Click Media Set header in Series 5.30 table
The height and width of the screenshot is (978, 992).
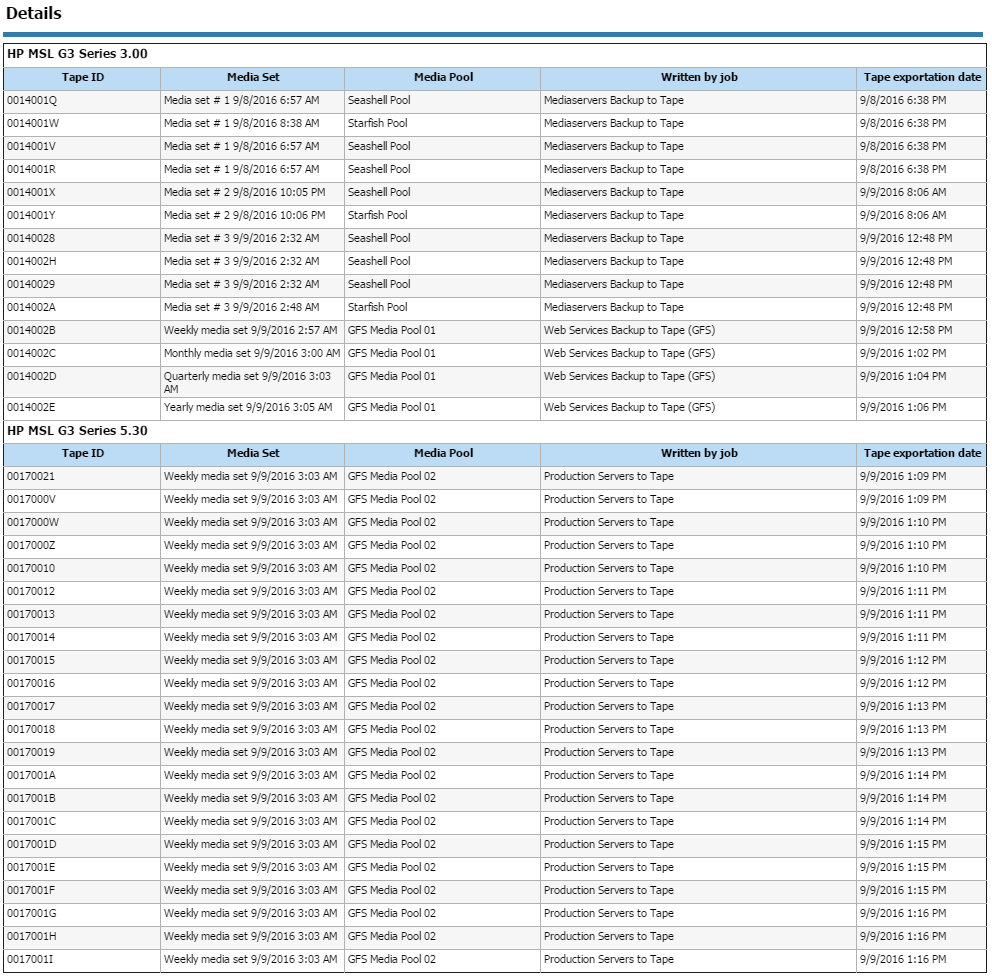(252, 454)
